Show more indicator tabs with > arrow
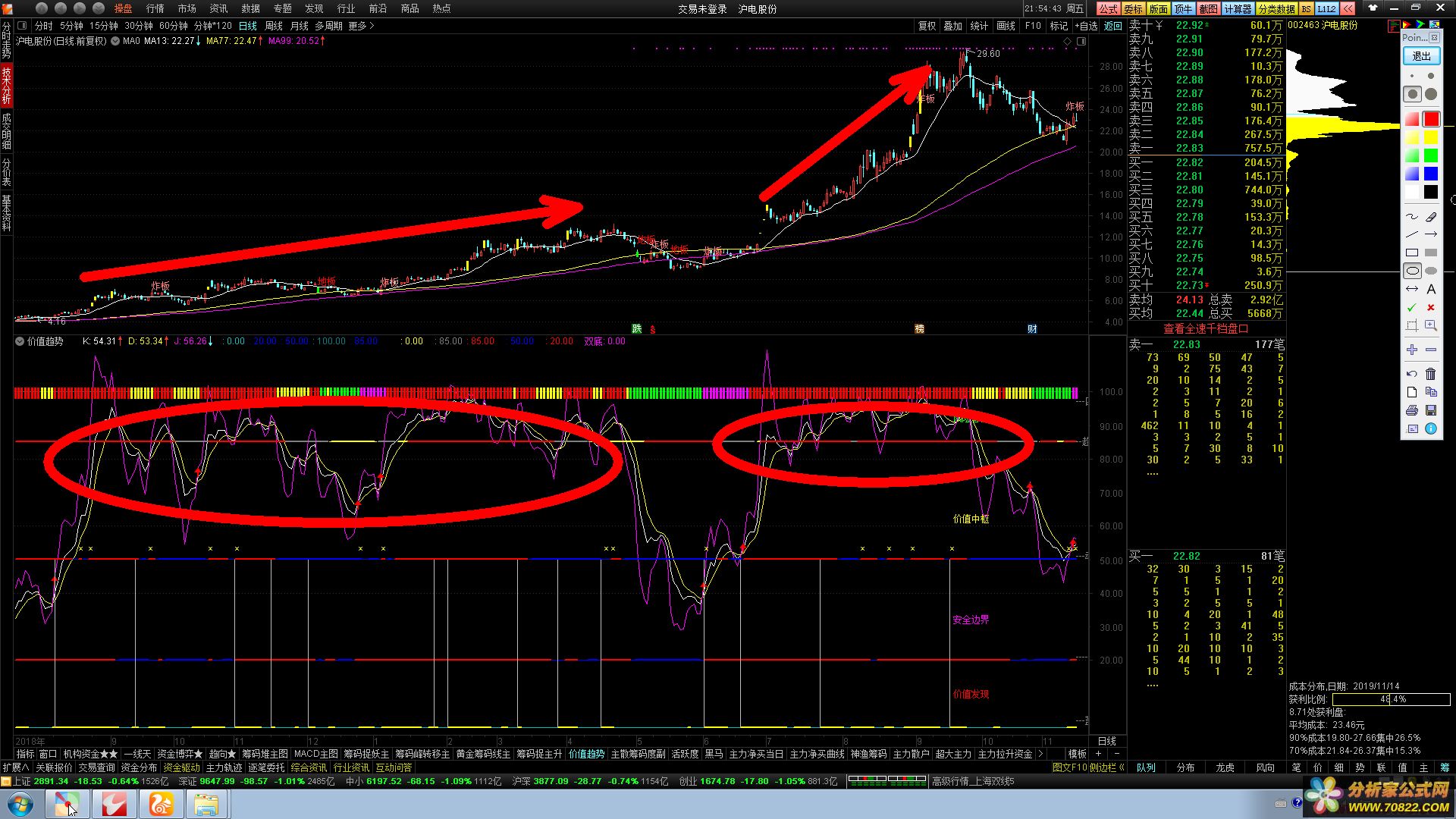The height and width of the screenshot is (819, 1456). 1040,754
